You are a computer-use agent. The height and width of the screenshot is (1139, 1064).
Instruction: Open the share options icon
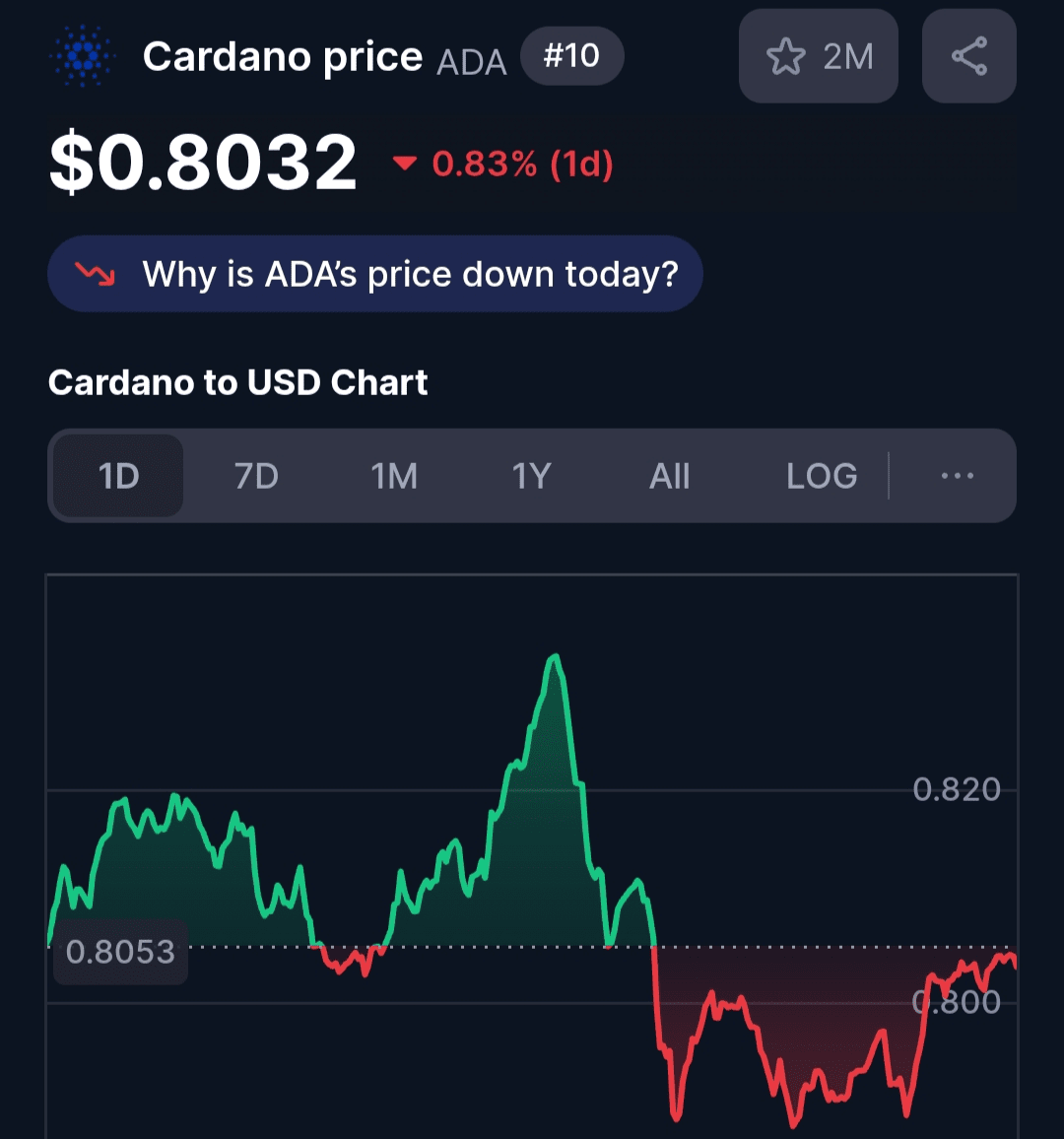(968, 57)
